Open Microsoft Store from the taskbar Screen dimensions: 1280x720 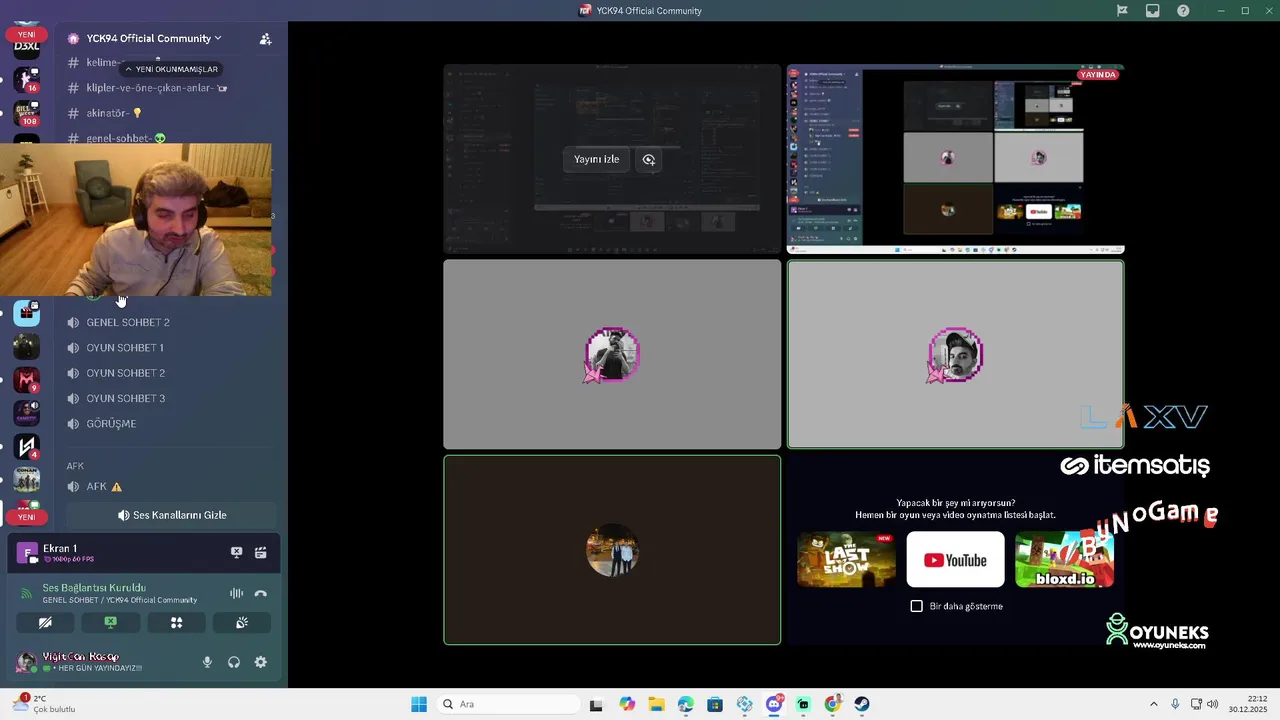[x=714, y=704]
